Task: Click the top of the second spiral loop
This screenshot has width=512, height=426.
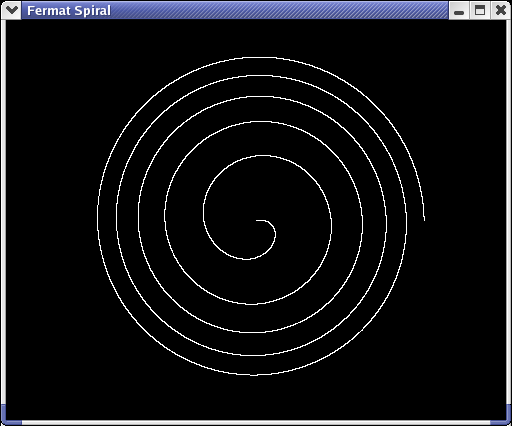Action: pos(262,76)
